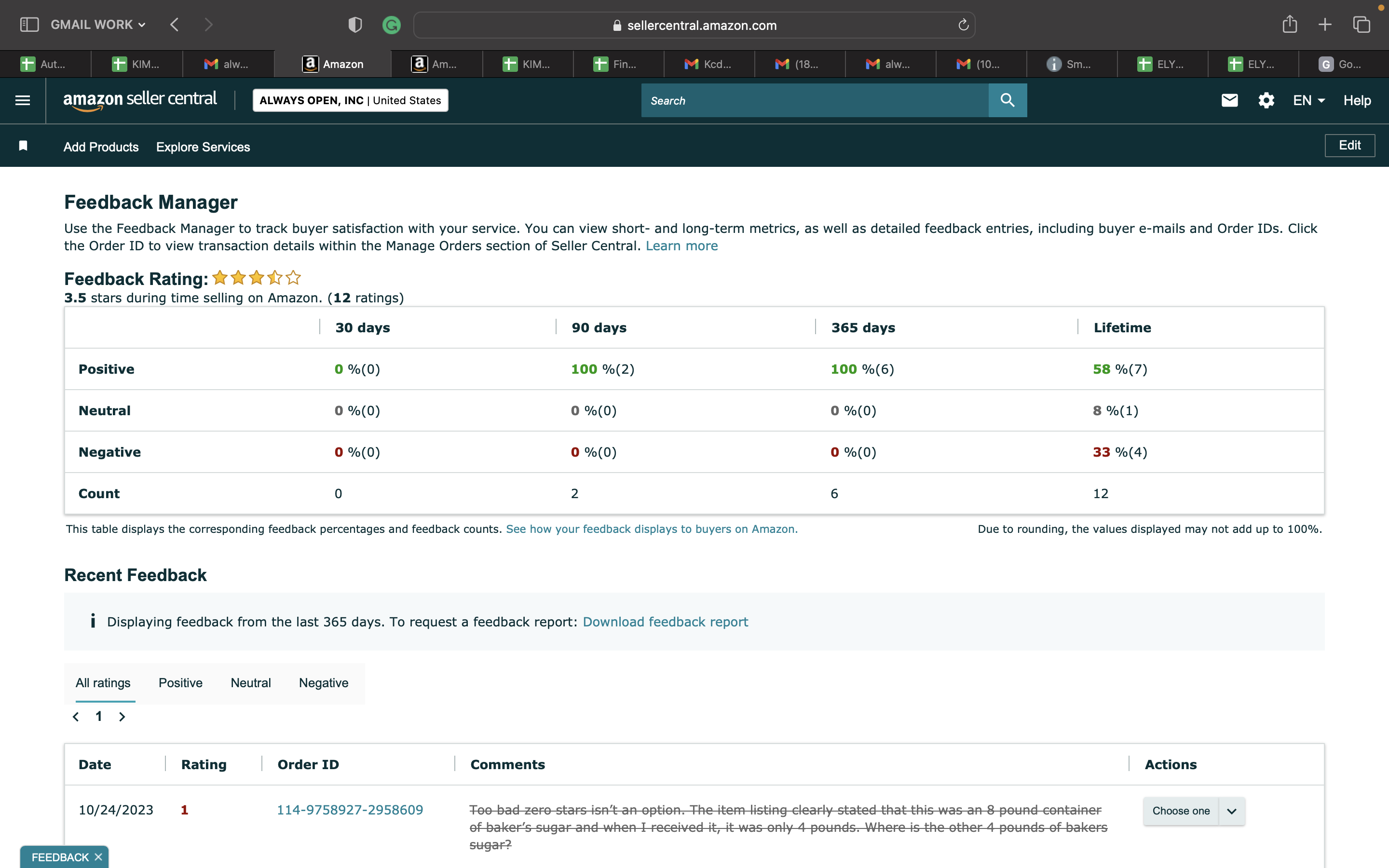Viewport: 1389px width, 868px height.
Task: Open the Download feedback report link
Action: pyautogui.click(x=665, y=622)
